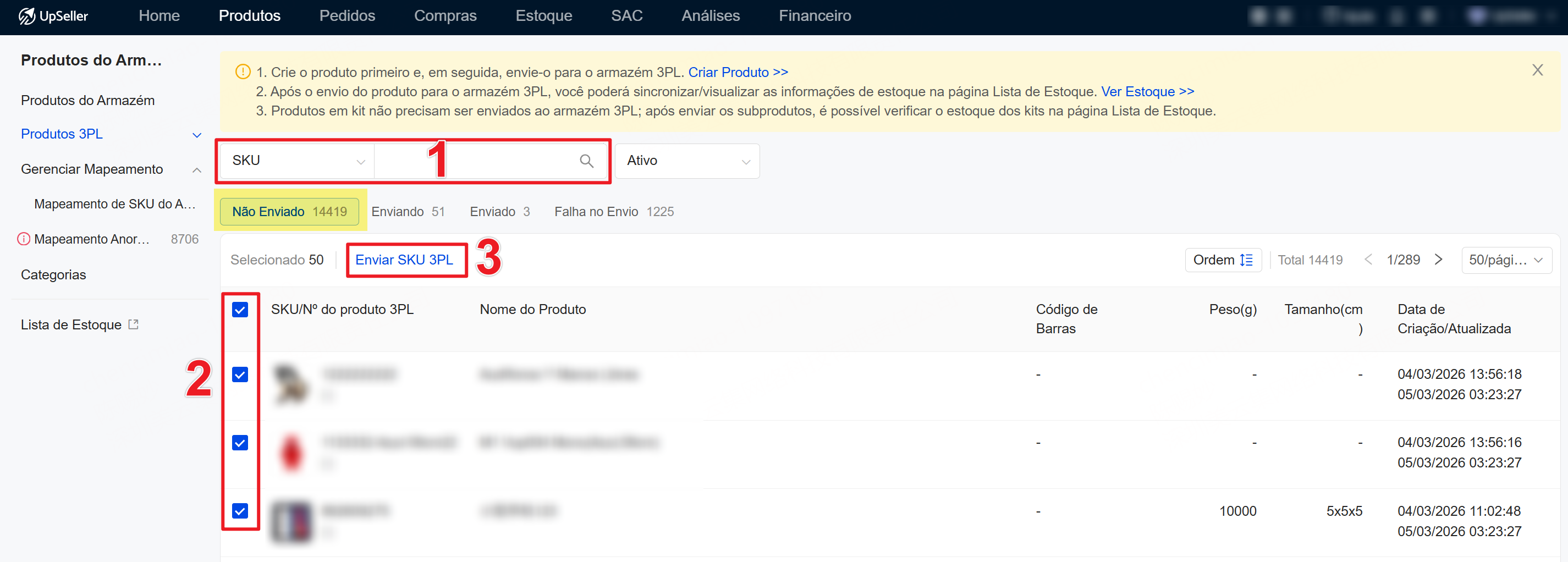Open the Ativo status dropdown
Screen dimensions: 1568x562
[686, 161]
